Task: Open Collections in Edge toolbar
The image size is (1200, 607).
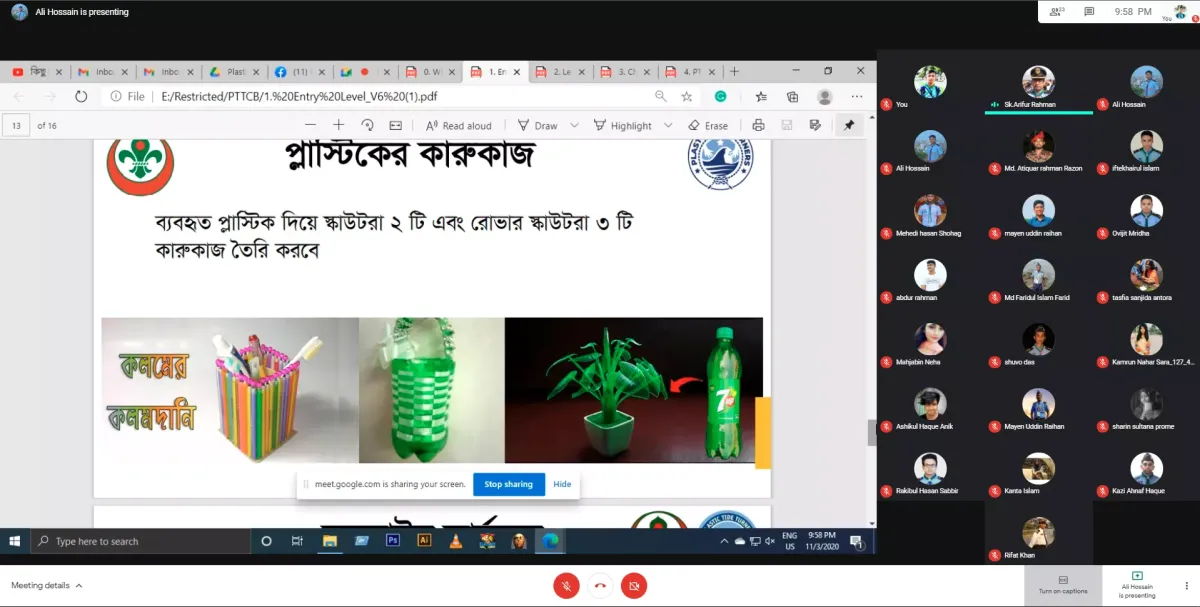Action: tap(793, 97)
